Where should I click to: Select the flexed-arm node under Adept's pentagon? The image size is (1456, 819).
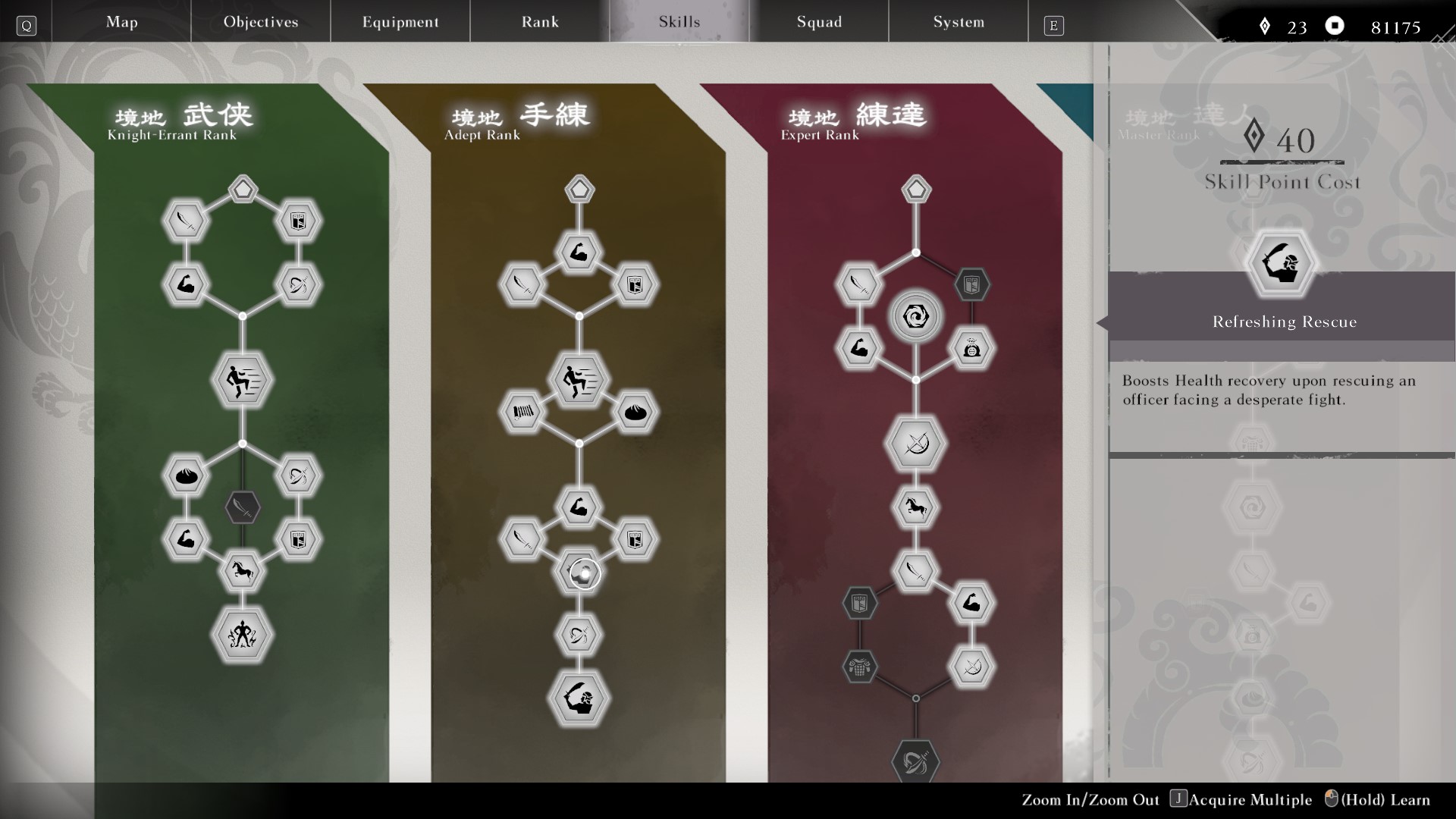coord(579,253)
